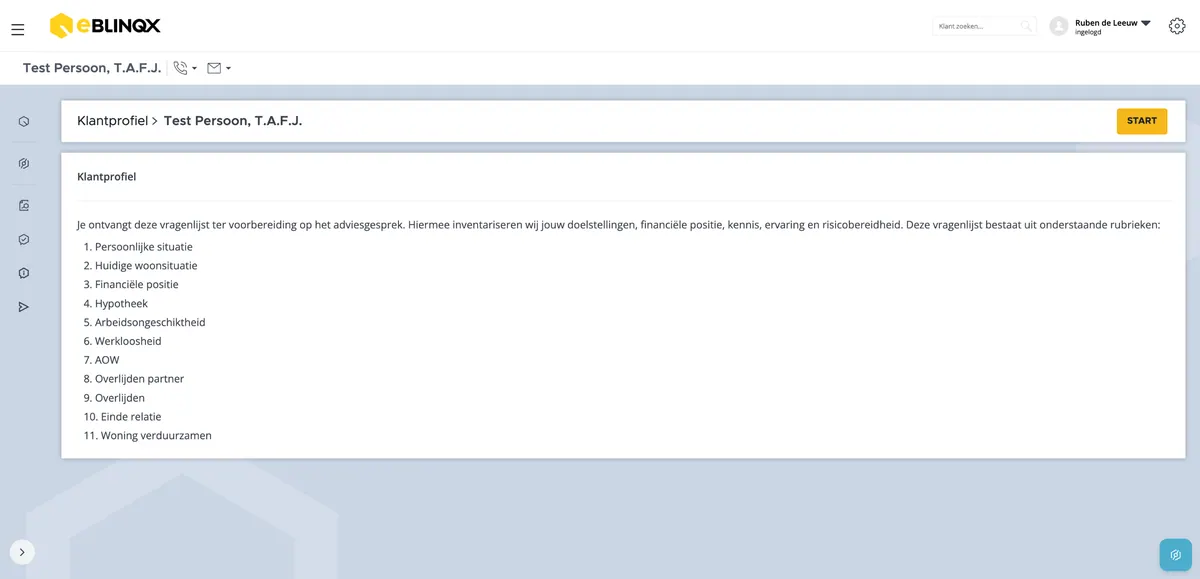Image resolution: width=1200 pixels, height=579 pixels.
Task: Click the 'Persoonlijke situatie' list item
Action: pyautogui.click(x=144, y=247)
